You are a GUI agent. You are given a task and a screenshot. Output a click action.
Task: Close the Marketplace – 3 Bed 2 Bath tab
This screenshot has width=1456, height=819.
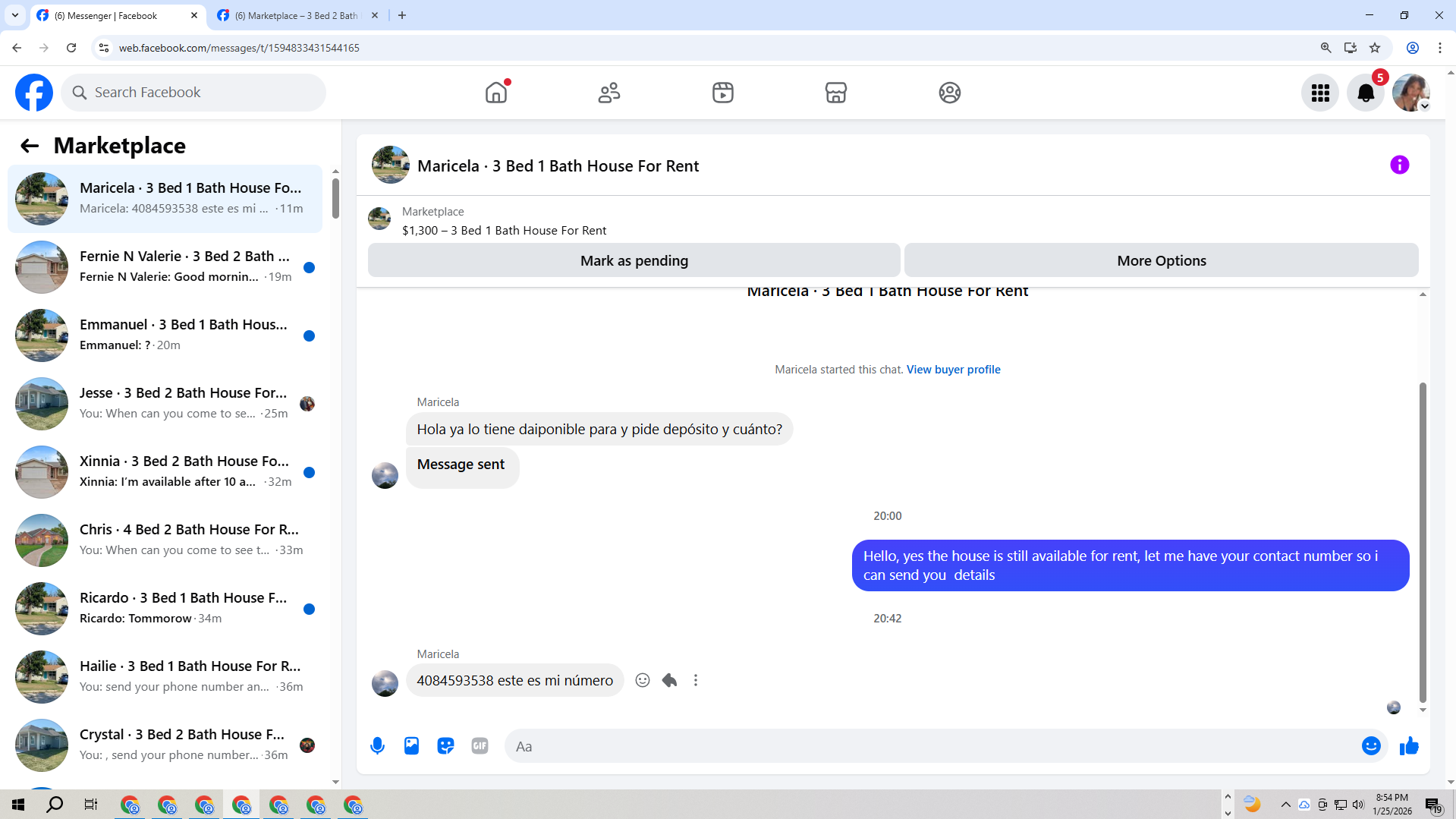[375, 15]
